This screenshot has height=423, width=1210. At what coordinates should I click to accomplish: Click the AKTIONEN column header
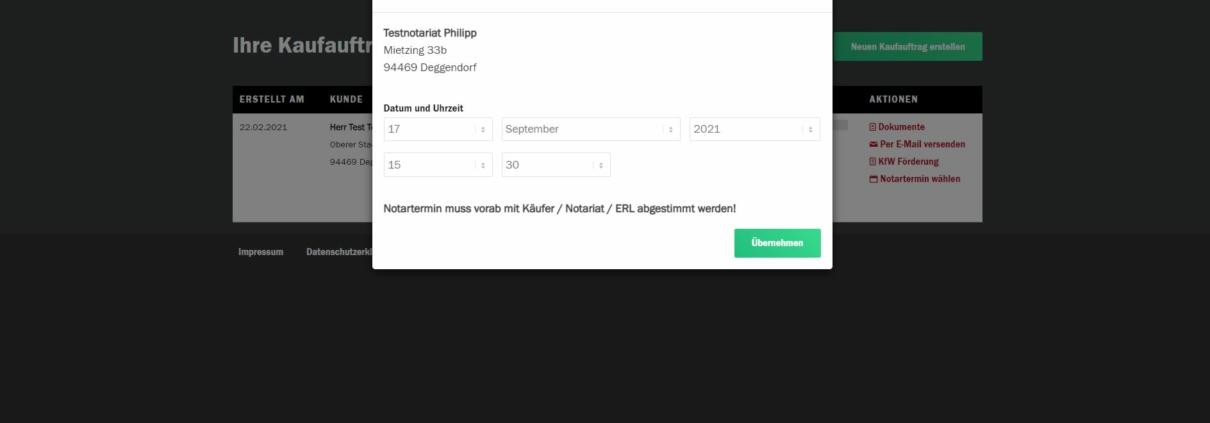pyautogui.click(x=893, y=99)
